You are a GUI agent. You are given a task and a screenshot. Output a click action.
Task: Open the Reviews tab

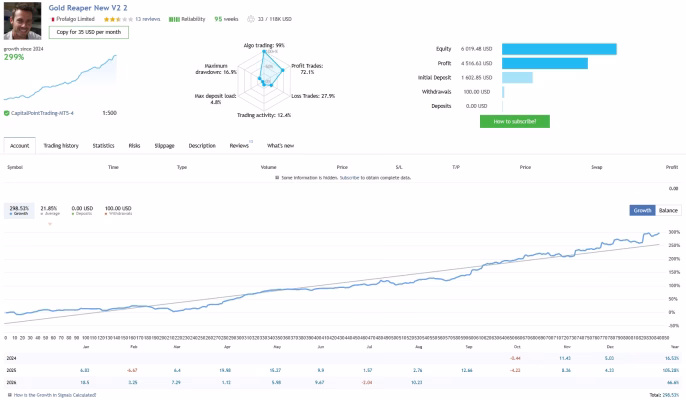click(239, 146)
